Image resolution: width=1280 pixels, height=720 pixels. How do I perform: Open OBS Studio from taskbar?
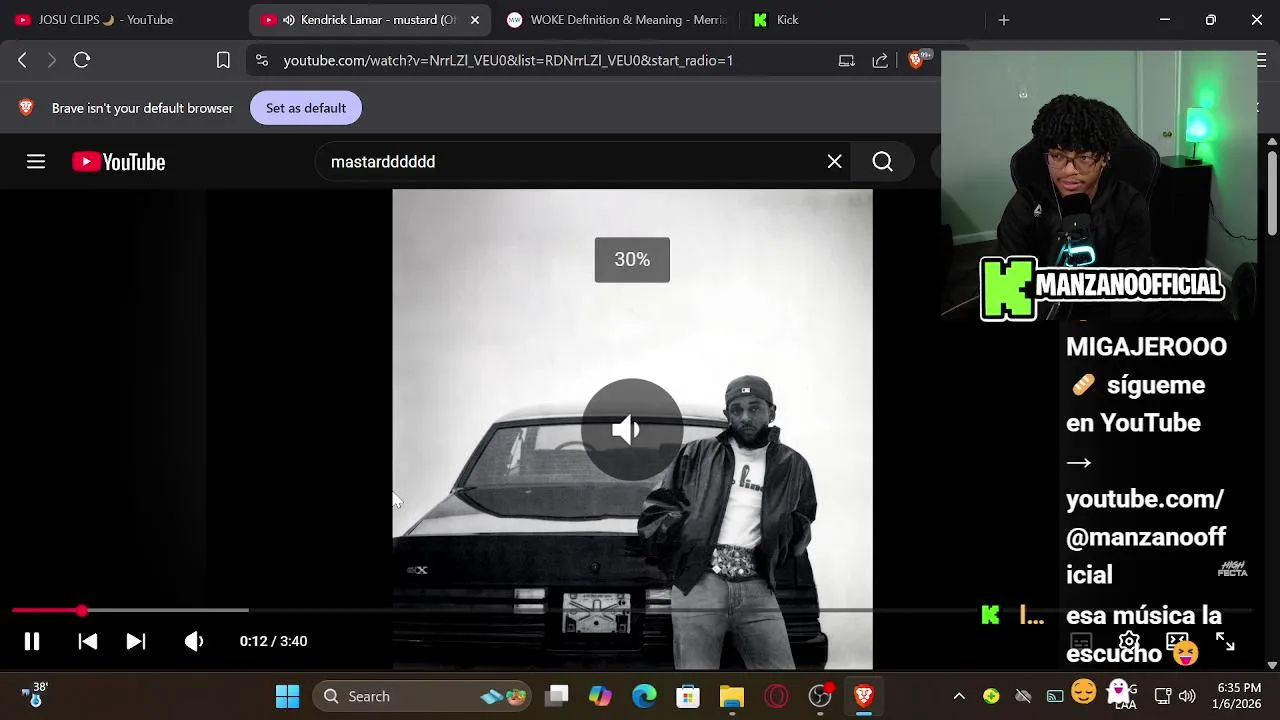(x=820, y=696)
